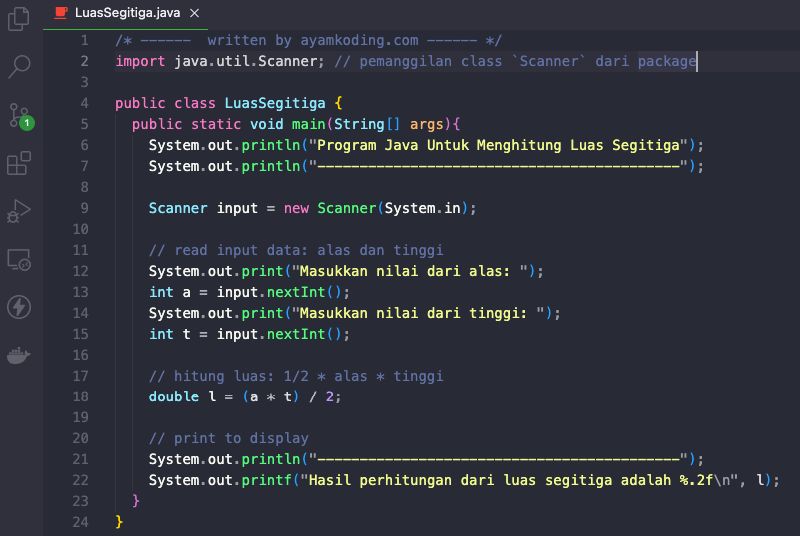Click 'nextInt' call on line 15
The width and height of the screenshot is (800, 536).
[296, 334]
